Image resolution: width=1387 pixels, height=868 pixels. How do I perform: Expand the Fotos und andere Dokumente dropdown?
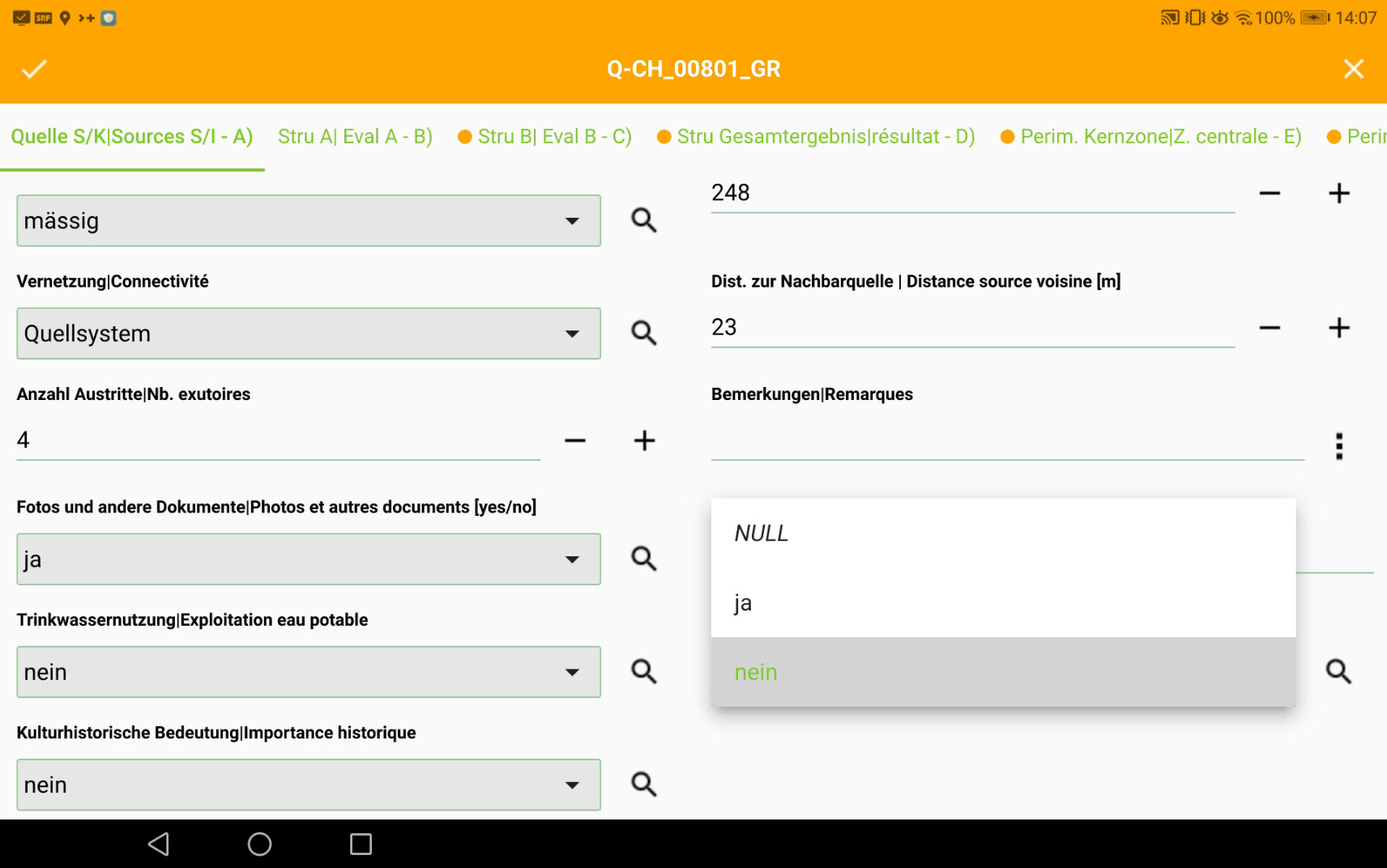click(x=308, y=560)
